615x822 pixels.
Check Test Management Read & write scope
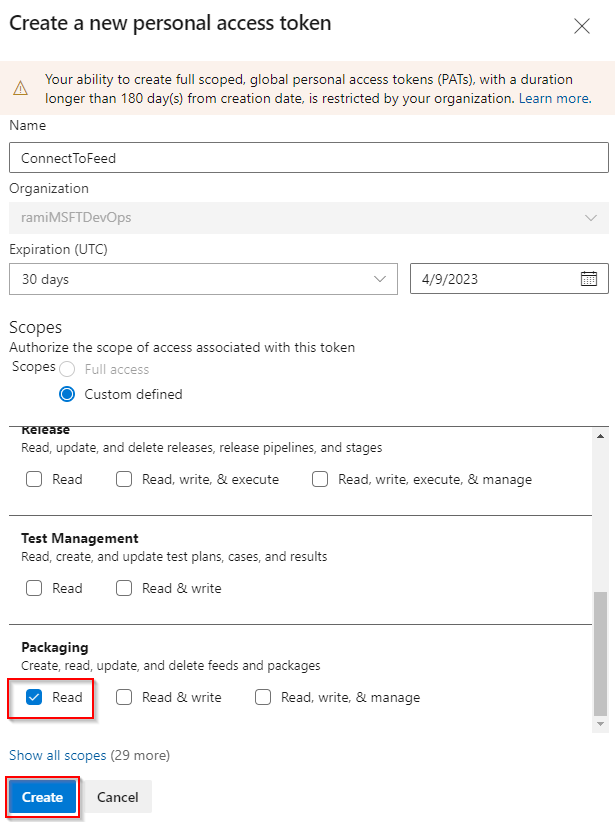124,588
